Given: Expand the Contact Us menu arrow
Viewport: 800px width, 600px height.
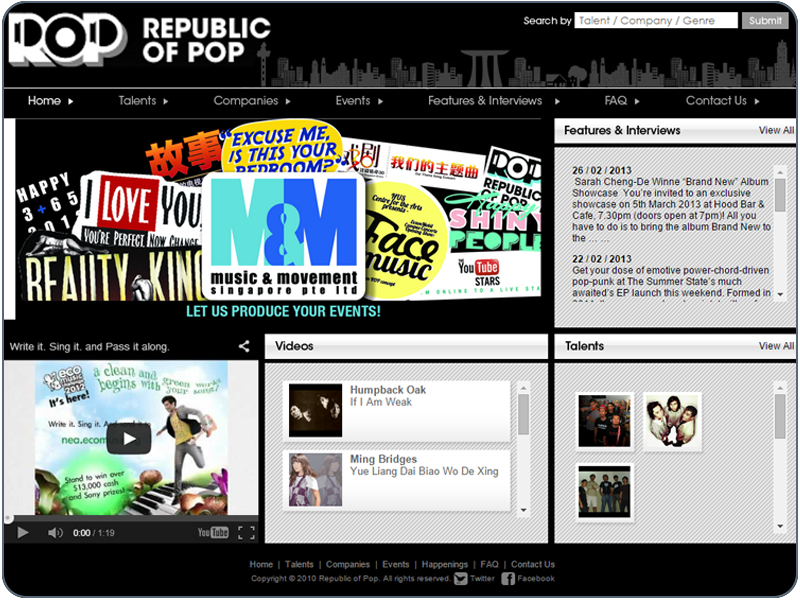Looking at the screenshot, I should pyautogui.click(x=757, y=102).
